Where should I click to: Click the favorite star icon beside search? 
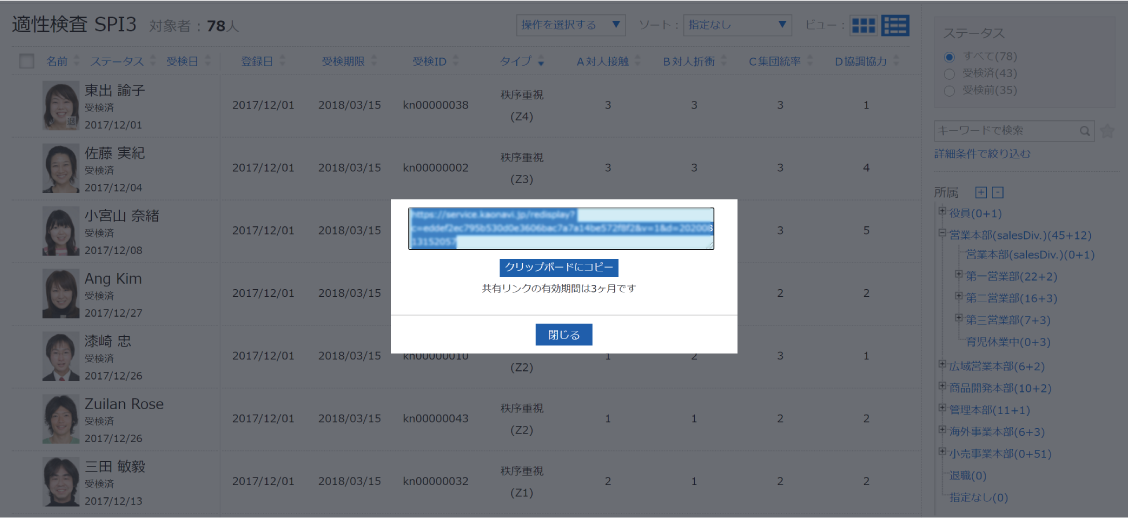coord(1107,131)
